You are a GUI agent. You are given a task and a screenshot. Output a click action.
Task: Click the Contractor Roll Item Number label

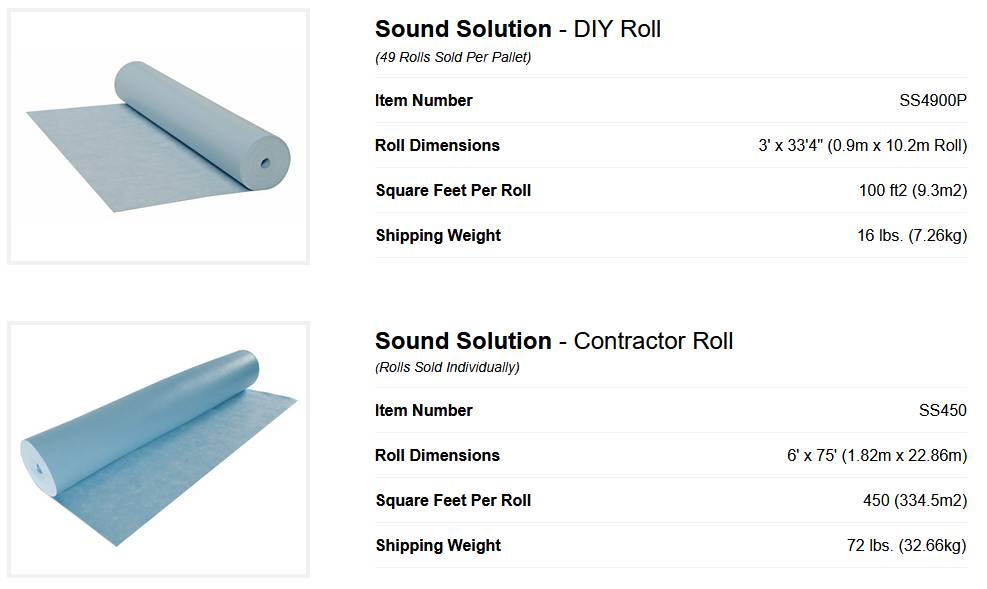423,410
